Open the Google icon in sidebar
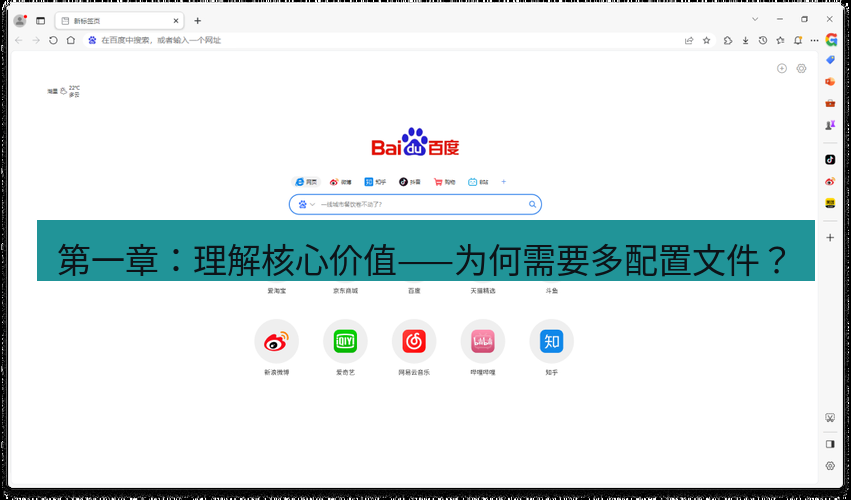851x500 pixels. point(831,40)
